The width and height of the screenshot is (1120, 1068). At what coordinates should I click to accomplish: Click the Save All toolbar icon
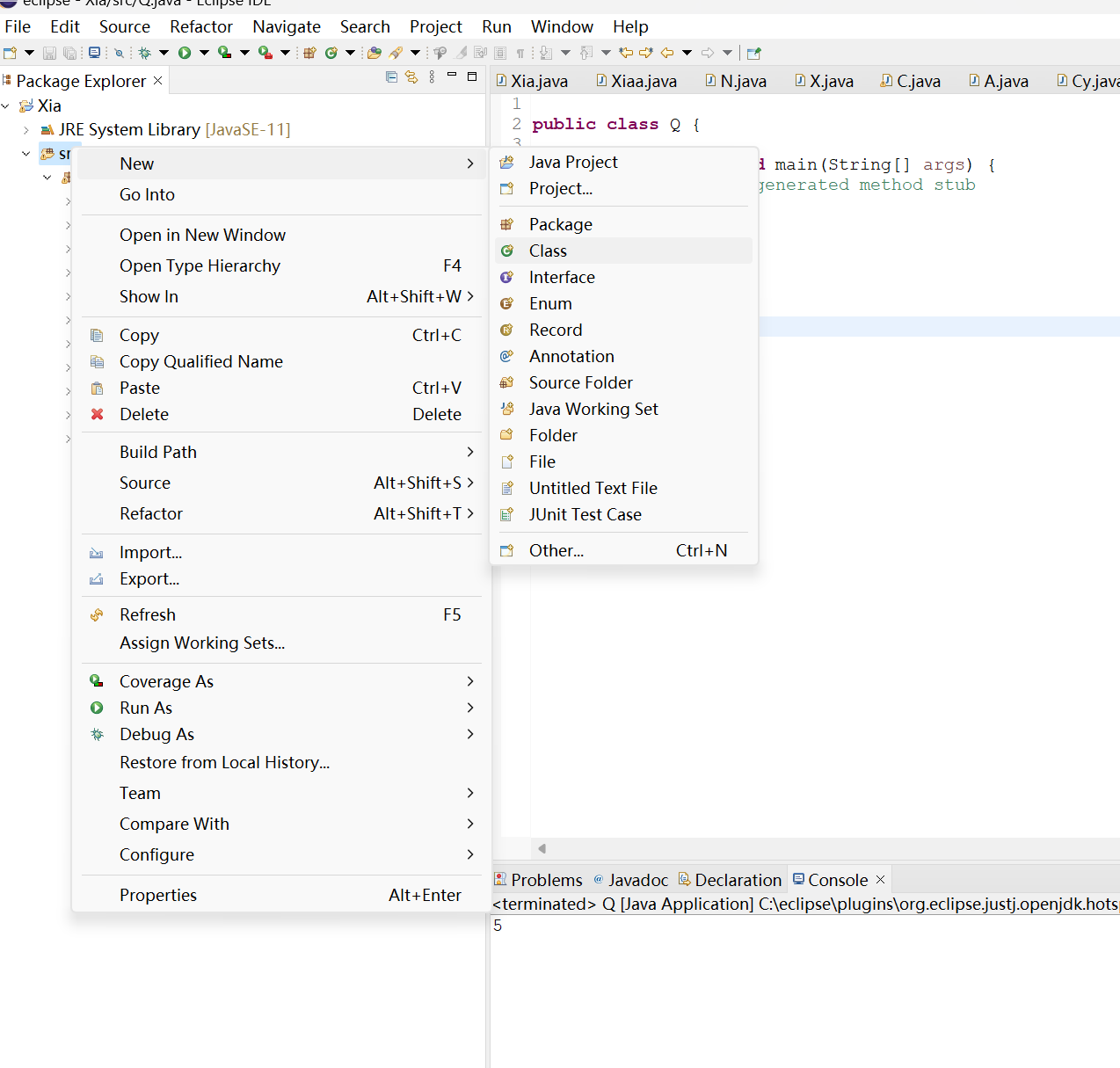69,52
